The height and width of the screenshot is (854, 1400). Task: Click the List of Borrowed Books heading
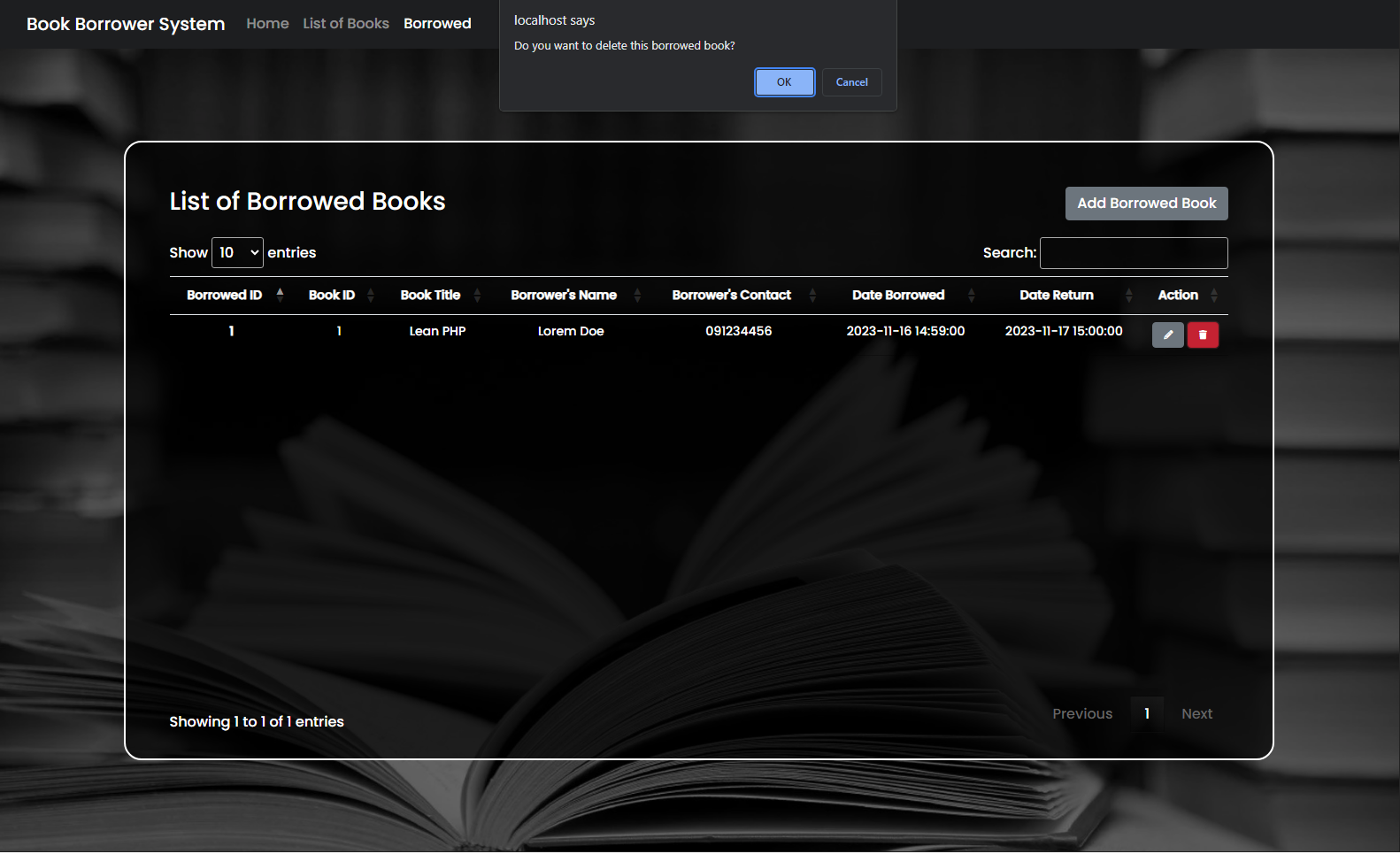[x=307, y=201]
